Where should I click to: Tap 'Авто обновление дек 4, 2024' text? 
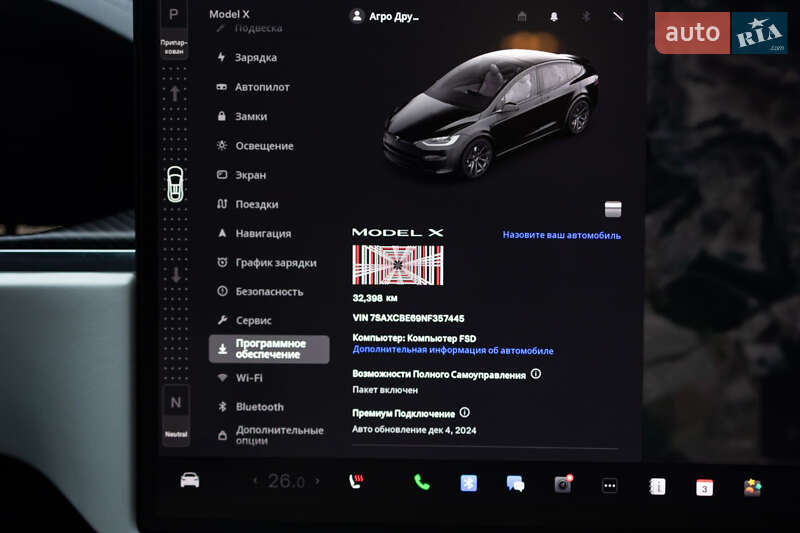414,430
